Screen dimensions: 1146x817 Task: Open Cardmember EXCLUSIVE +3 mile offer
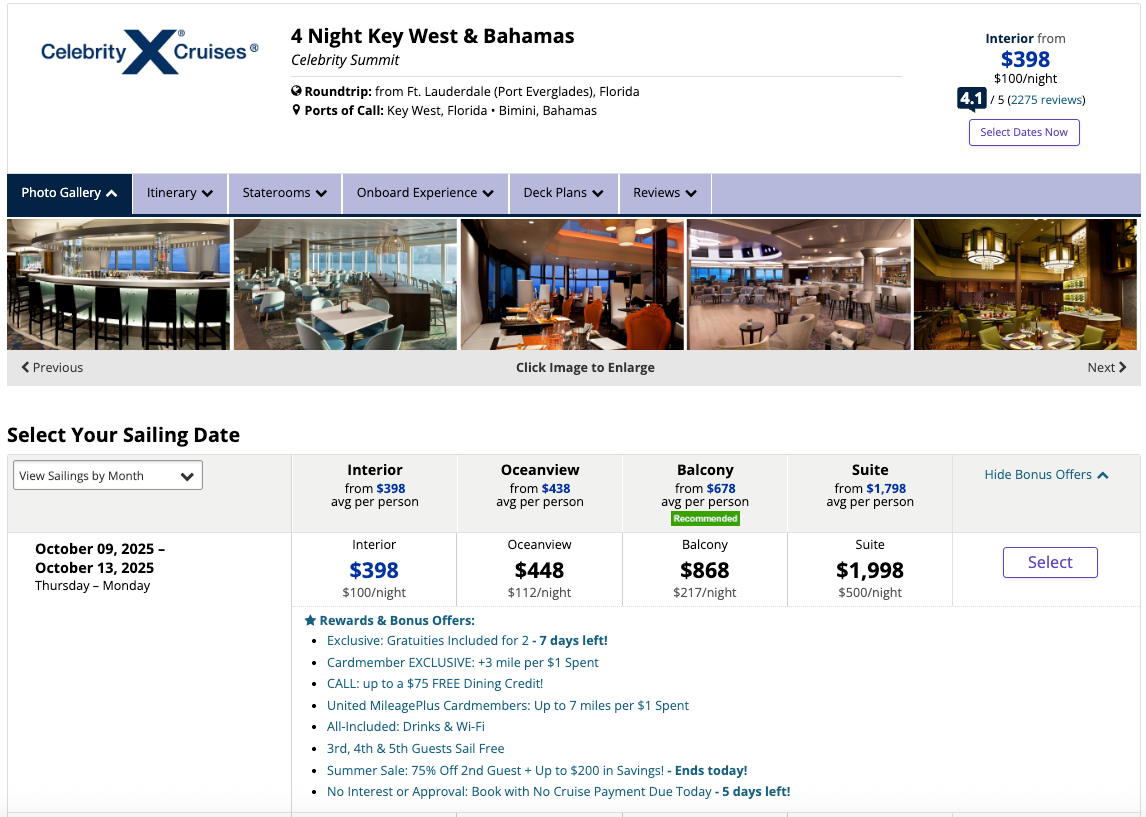pyautogui.click(x=463, y=663)
